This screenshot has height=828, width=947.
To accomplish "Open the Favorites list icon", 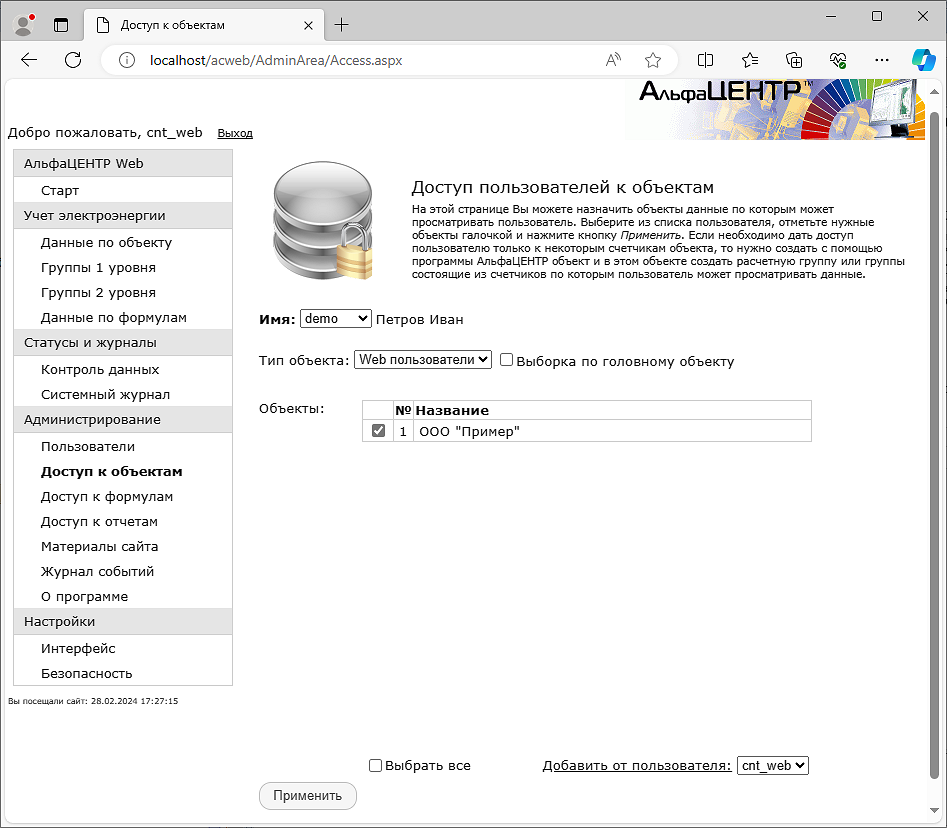I will (750, 60).
